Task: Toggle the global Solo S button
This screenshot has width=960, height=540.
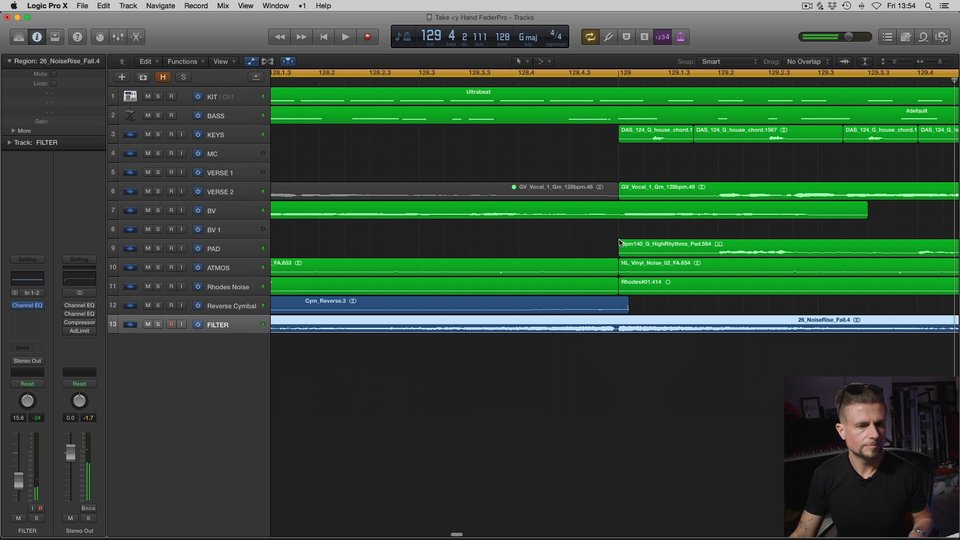Action: click(644, 37)
